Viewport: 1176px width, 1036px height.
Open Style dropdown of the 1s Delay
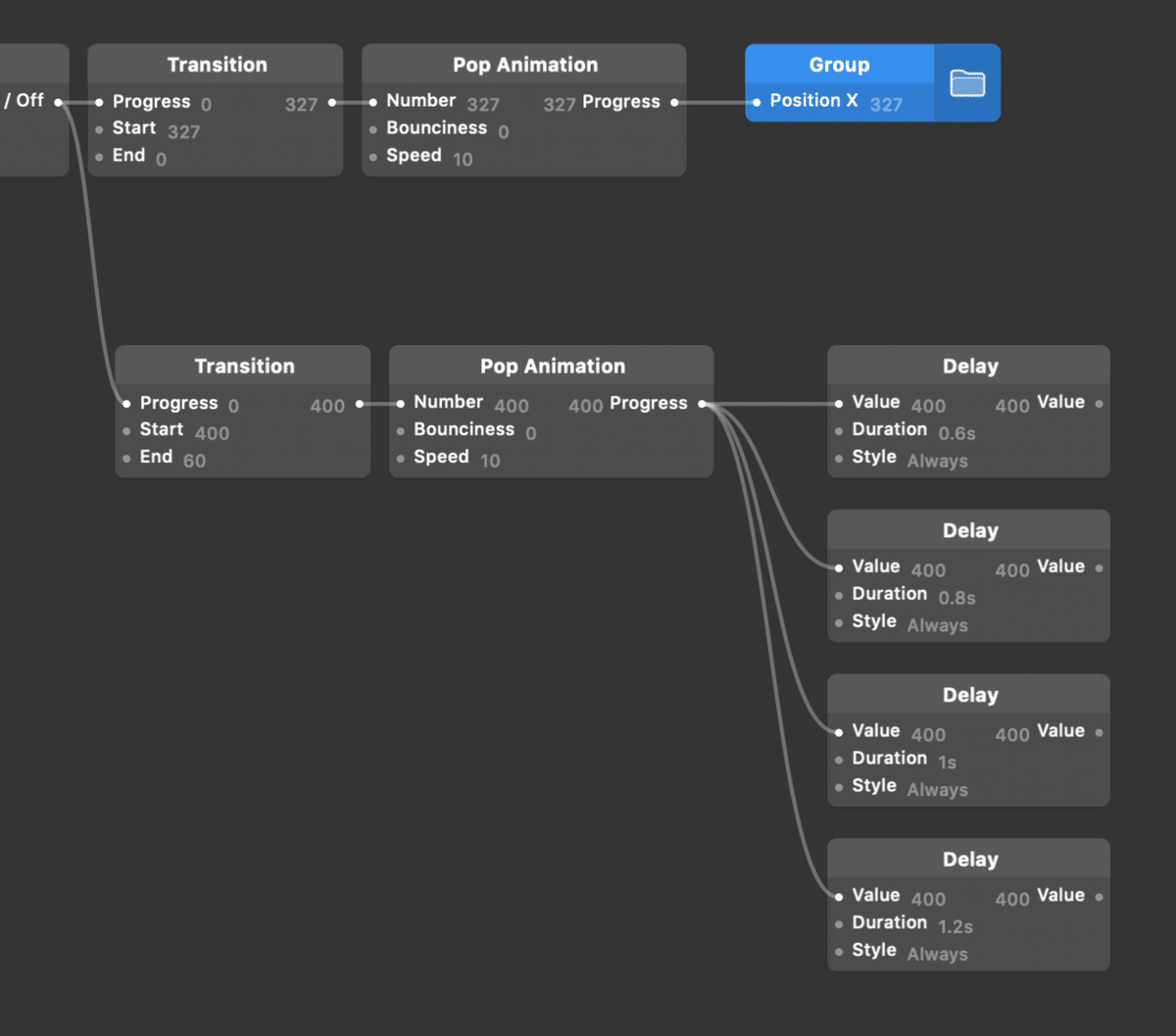coord(937,790)
